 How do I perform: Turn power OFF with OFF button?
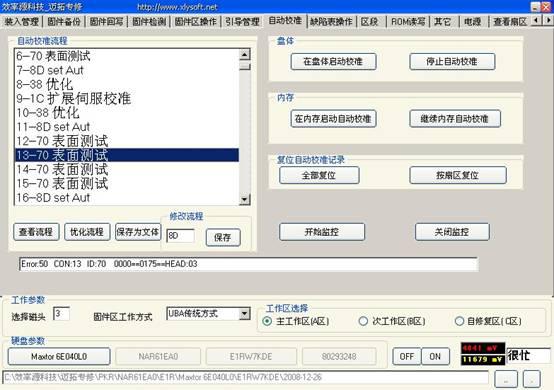(407, 357)
